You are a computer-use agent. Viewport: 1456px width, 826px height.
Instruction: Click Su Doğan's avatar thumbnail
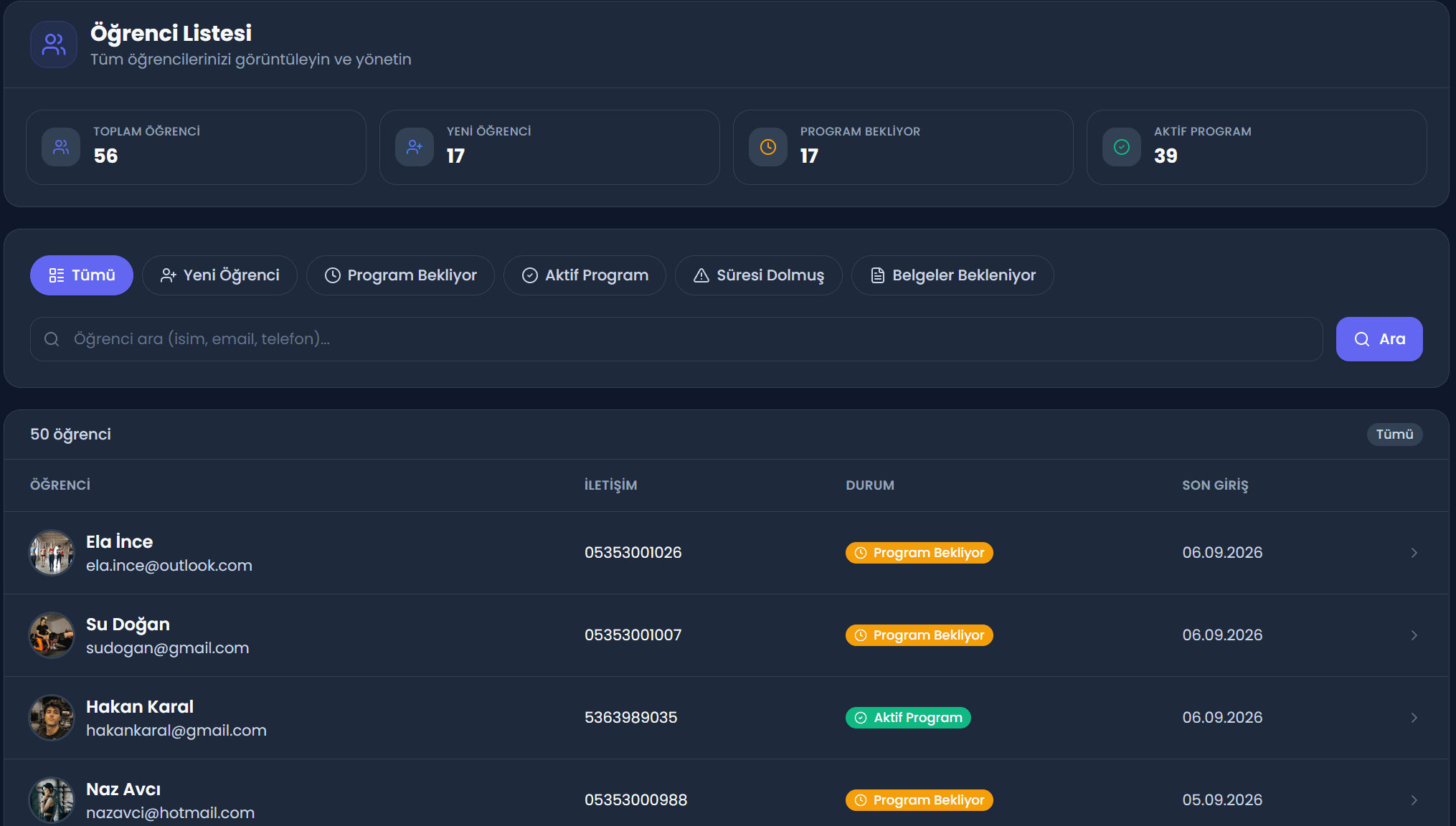(52, 635)
